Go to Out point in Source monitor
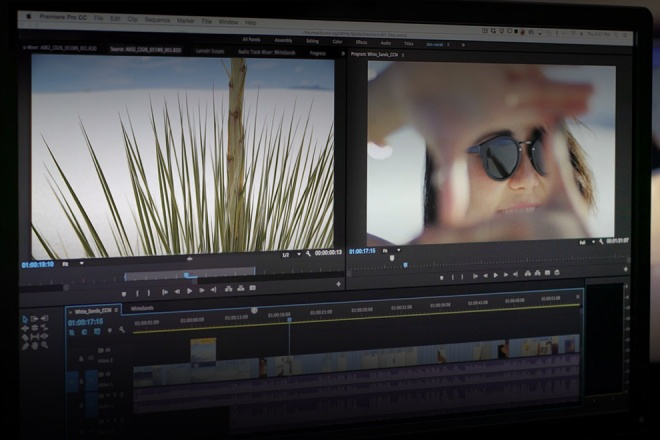Screen dimensions: 660x440 (213, 290)
